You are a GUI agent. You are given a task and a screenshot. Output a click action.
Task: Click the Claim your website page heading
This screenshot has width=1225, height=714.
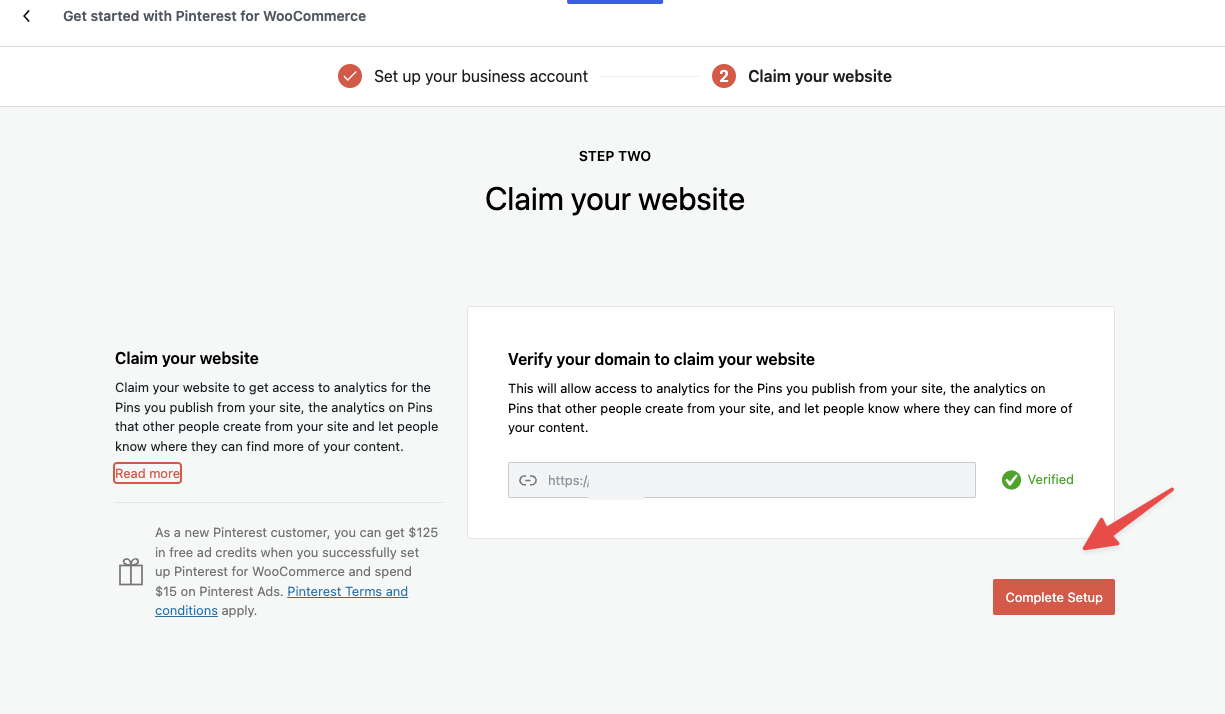tap(614, 199)
